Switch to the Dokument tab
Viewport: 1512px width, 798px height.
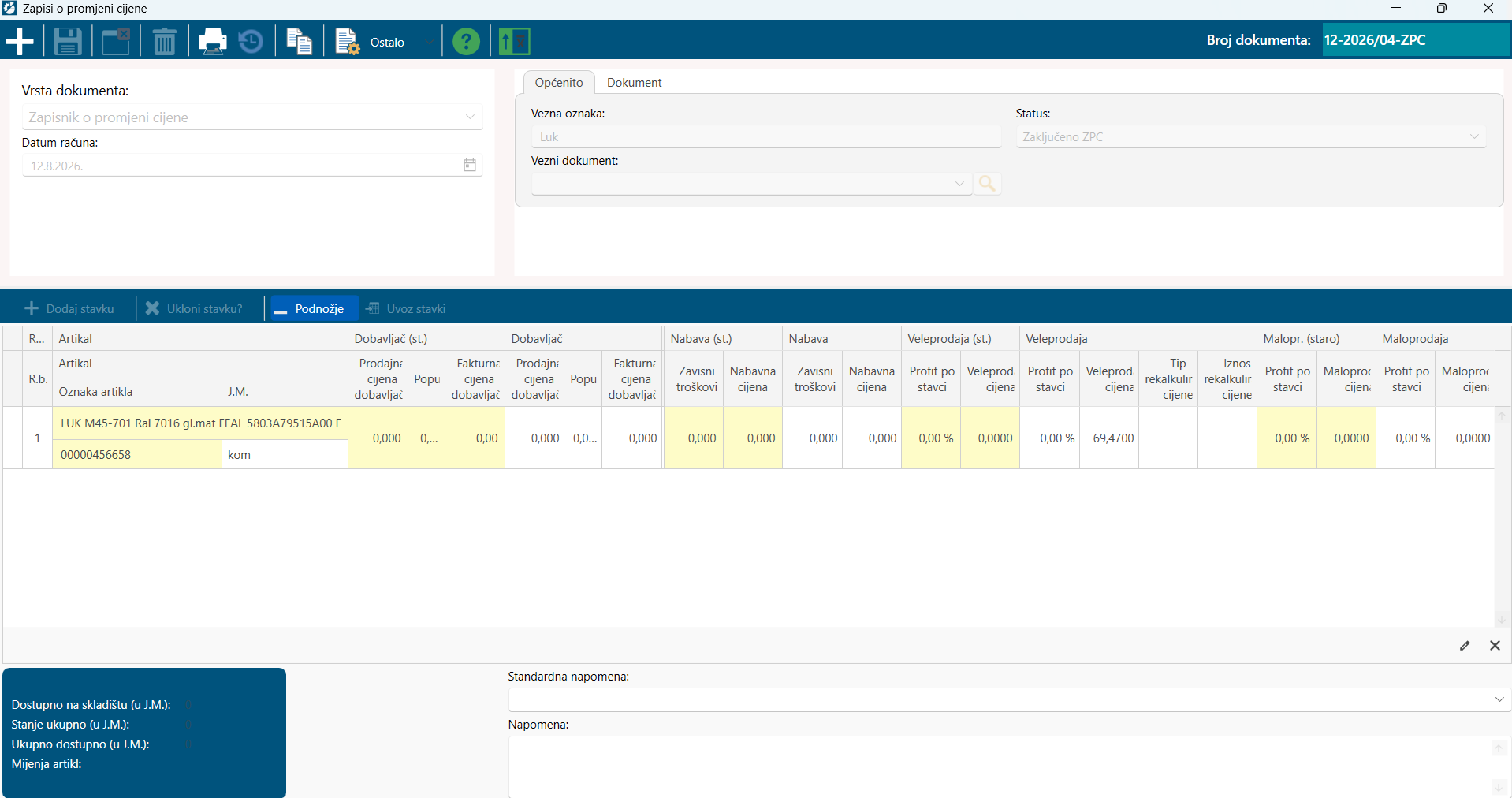point(635,83)
